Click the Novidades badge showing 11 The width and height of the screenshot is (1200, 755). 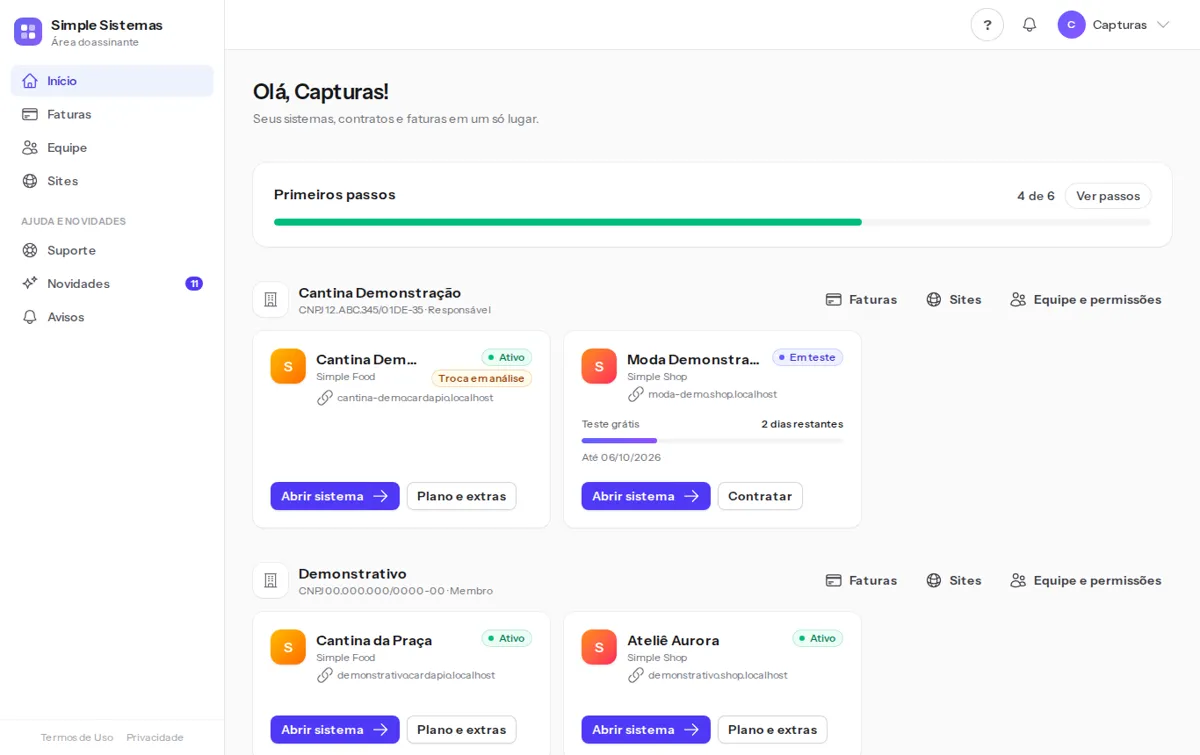point(194,284)
